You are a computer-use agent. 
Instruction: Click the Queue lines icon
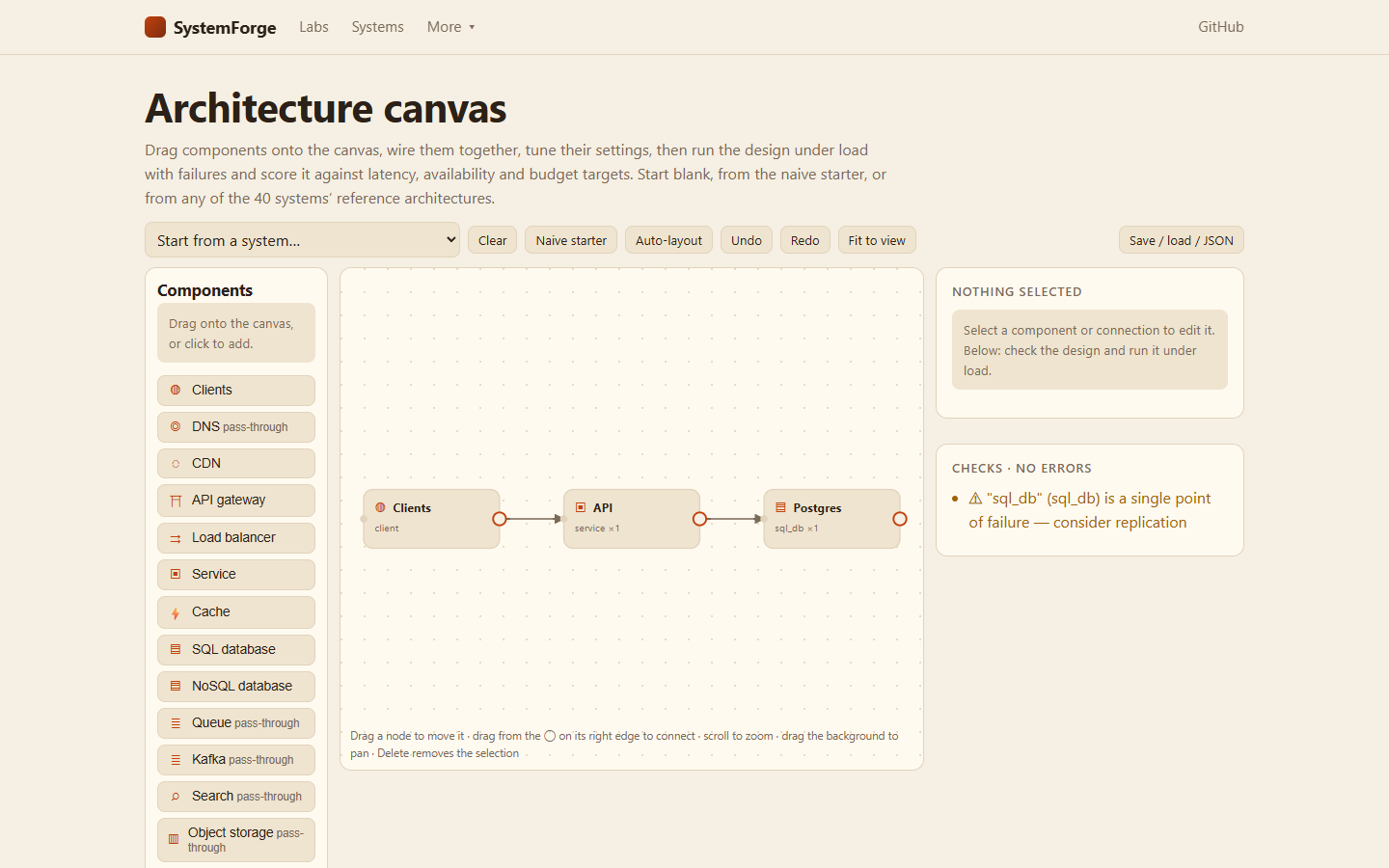click(176, 723)
